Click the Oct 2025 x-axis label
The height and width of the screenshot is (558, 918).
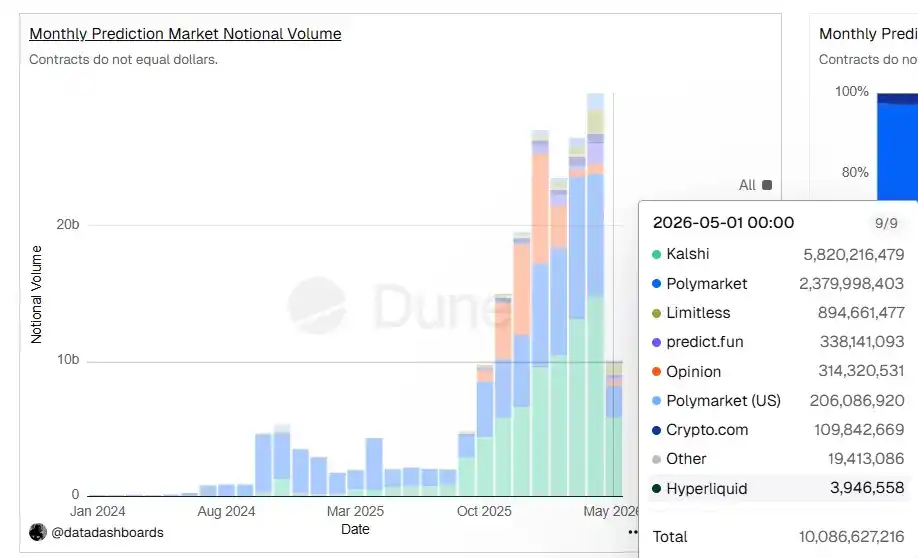[484, 511]
